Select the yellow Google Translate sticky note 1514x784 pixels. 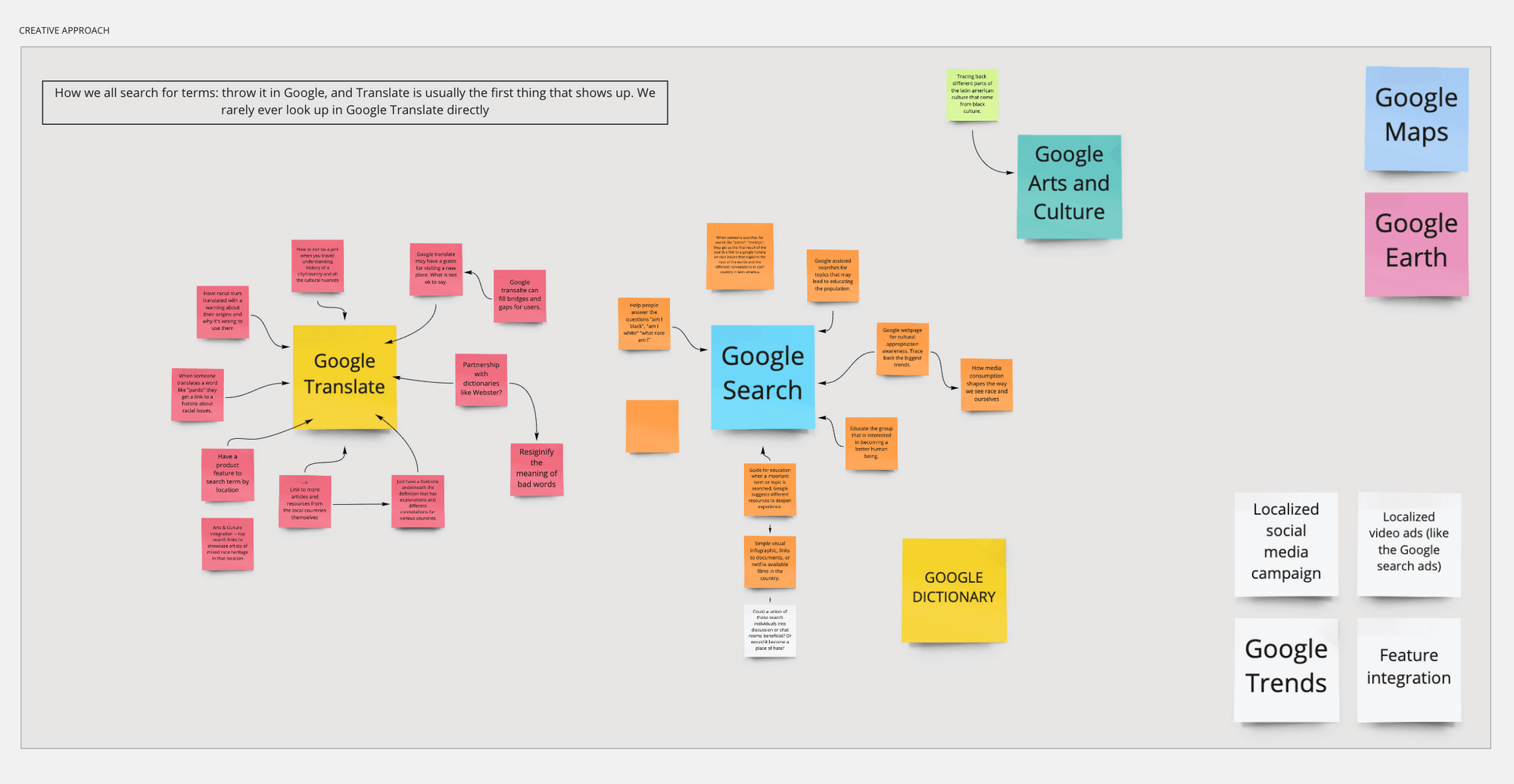pyautogui.click(x=344, y=377)
